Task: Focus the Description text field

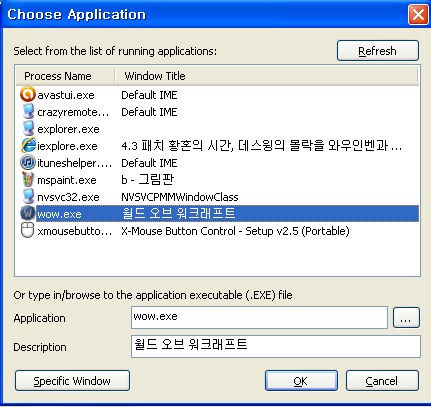Action: (276, 346)
